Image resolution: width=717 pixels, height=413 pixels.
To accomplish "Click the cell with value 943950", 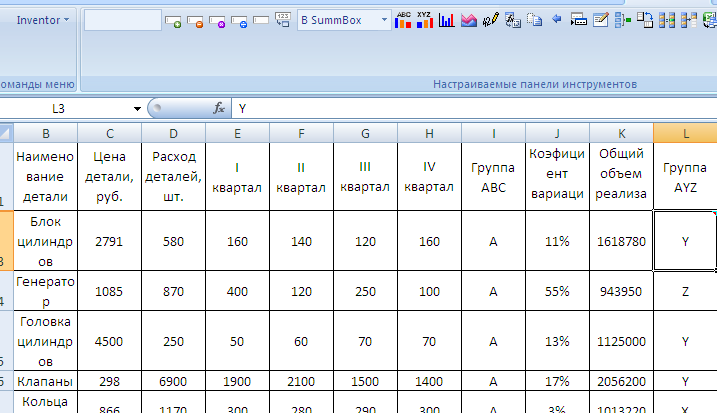I will pos(621,291).
